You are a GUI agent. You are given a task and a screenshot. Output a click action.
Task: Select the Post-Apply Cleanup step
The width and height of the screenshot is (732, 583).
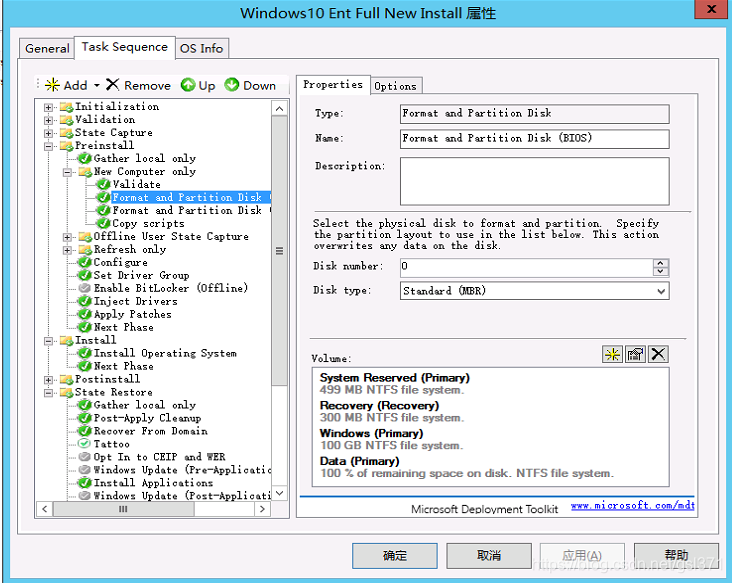147,418
